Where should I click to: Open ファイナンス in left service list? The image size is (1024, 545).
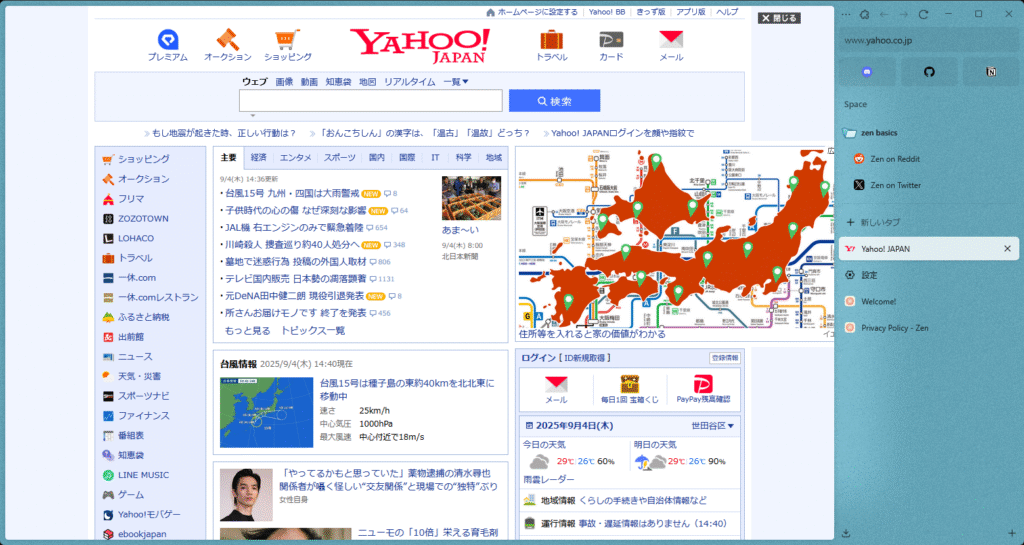(144, 416)
